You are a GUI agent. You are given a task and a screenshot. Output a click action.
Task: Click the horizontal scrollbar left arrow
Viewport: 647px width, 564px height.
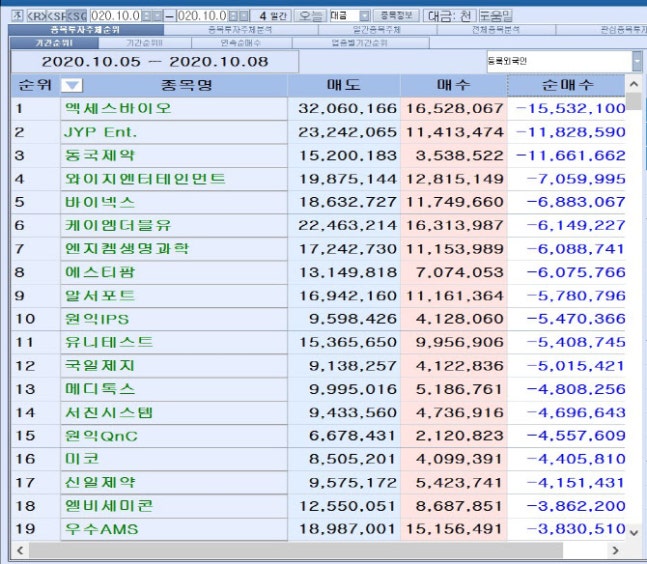click(20, 550)
